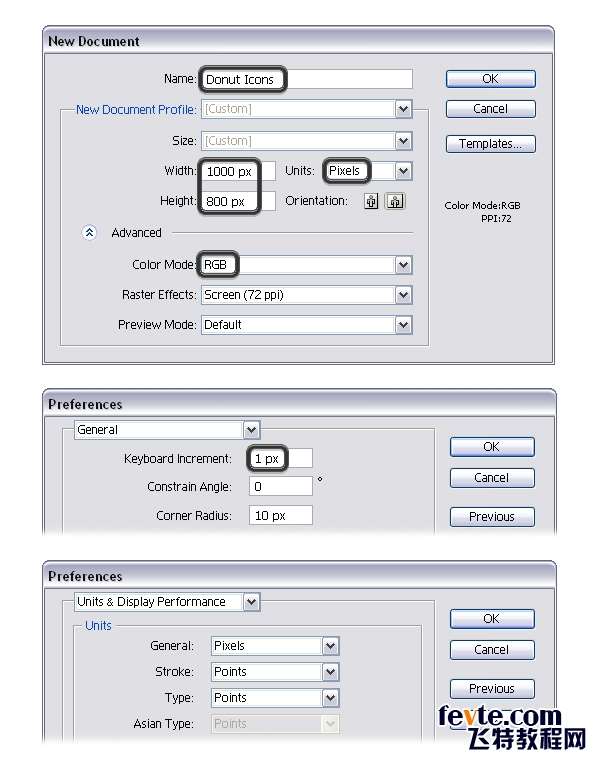Screen dimensions: 600x764
Task: Collapse the Advanced section chevron
Action: (89, 233)
